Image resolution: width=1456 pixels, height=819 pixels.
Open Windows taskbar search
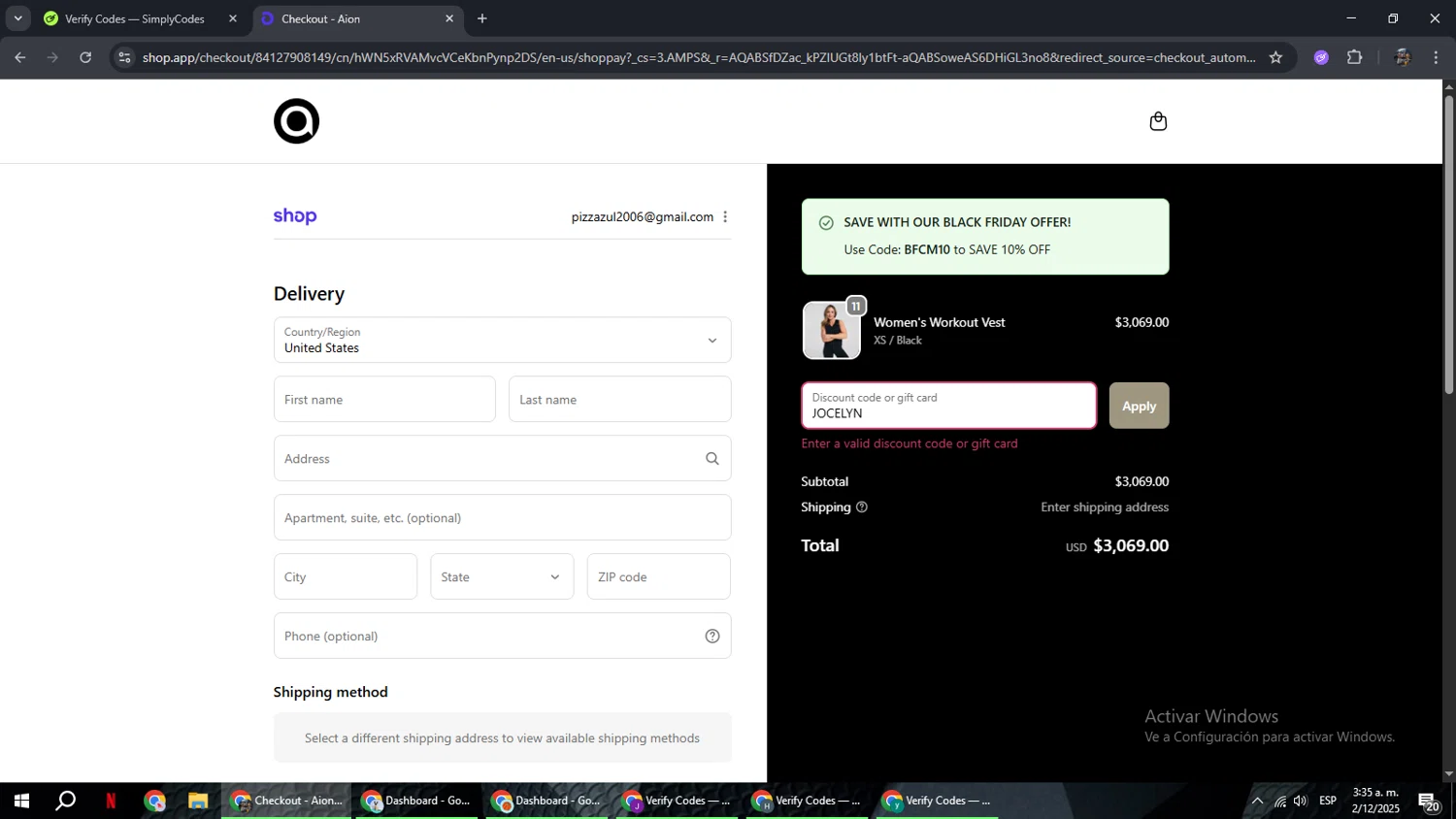pos(65,801)
